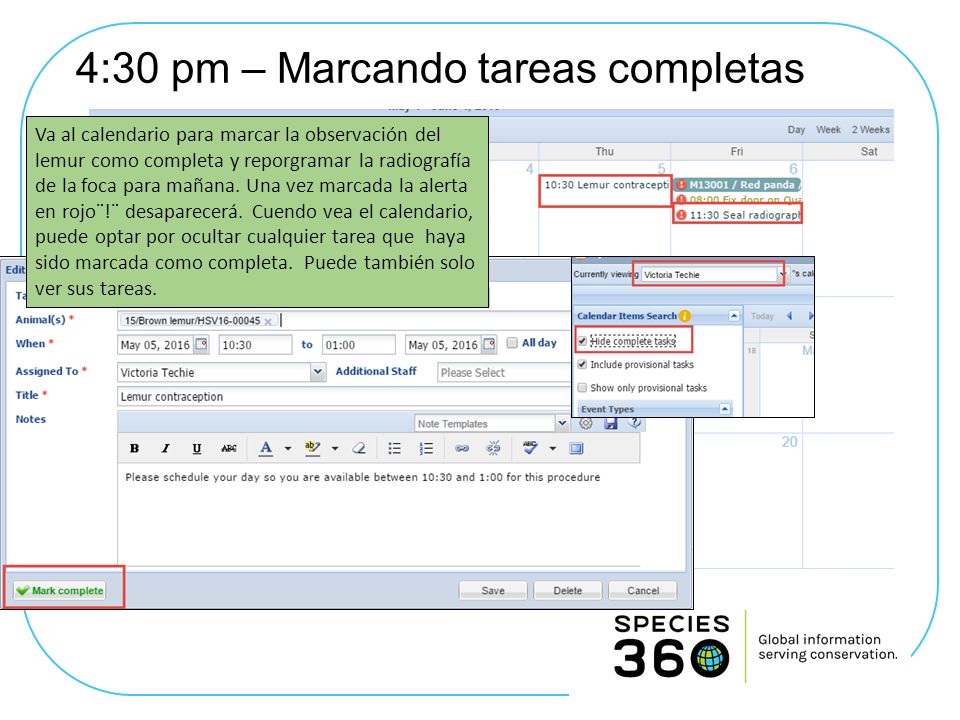Open the end date calendar picker
This screenshot has height=720, width=960.
point(489,344)
